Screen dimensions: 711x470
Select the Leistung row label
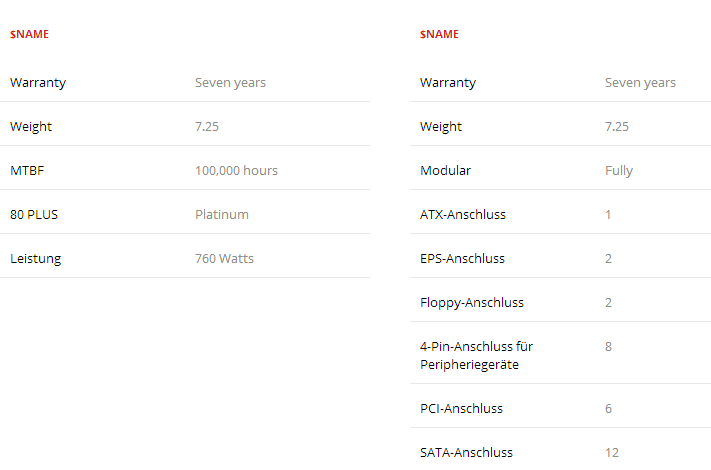(35, 259)
